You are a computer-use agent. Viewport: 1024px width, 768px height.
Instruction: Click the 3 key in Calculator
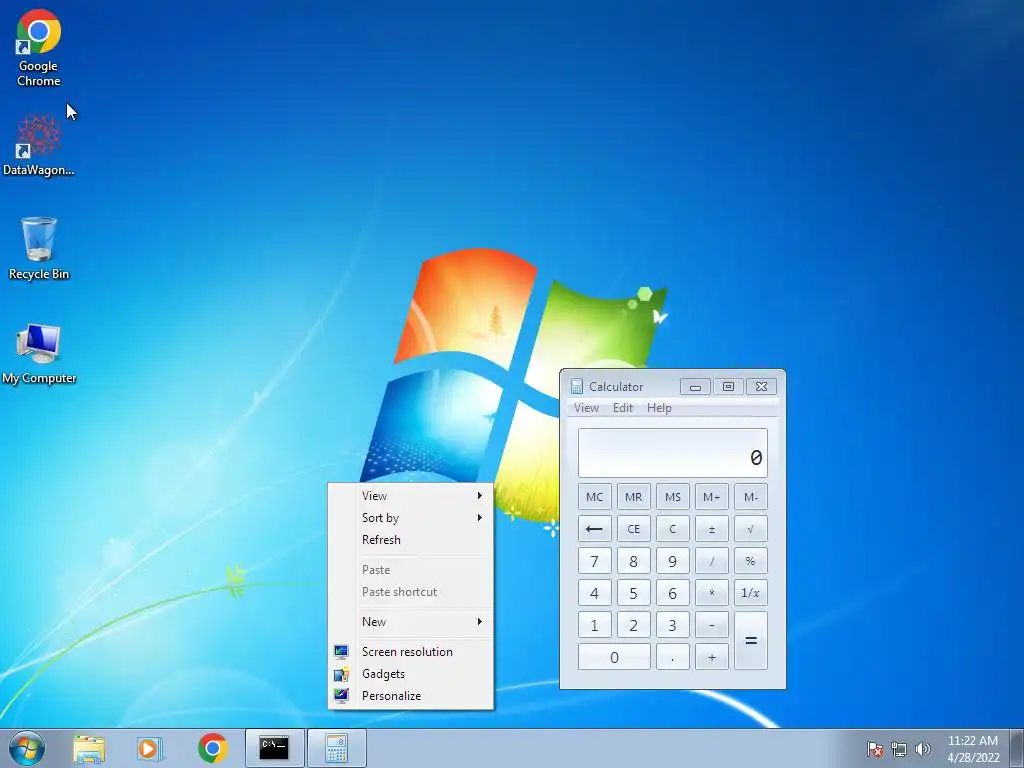(673, 625)
